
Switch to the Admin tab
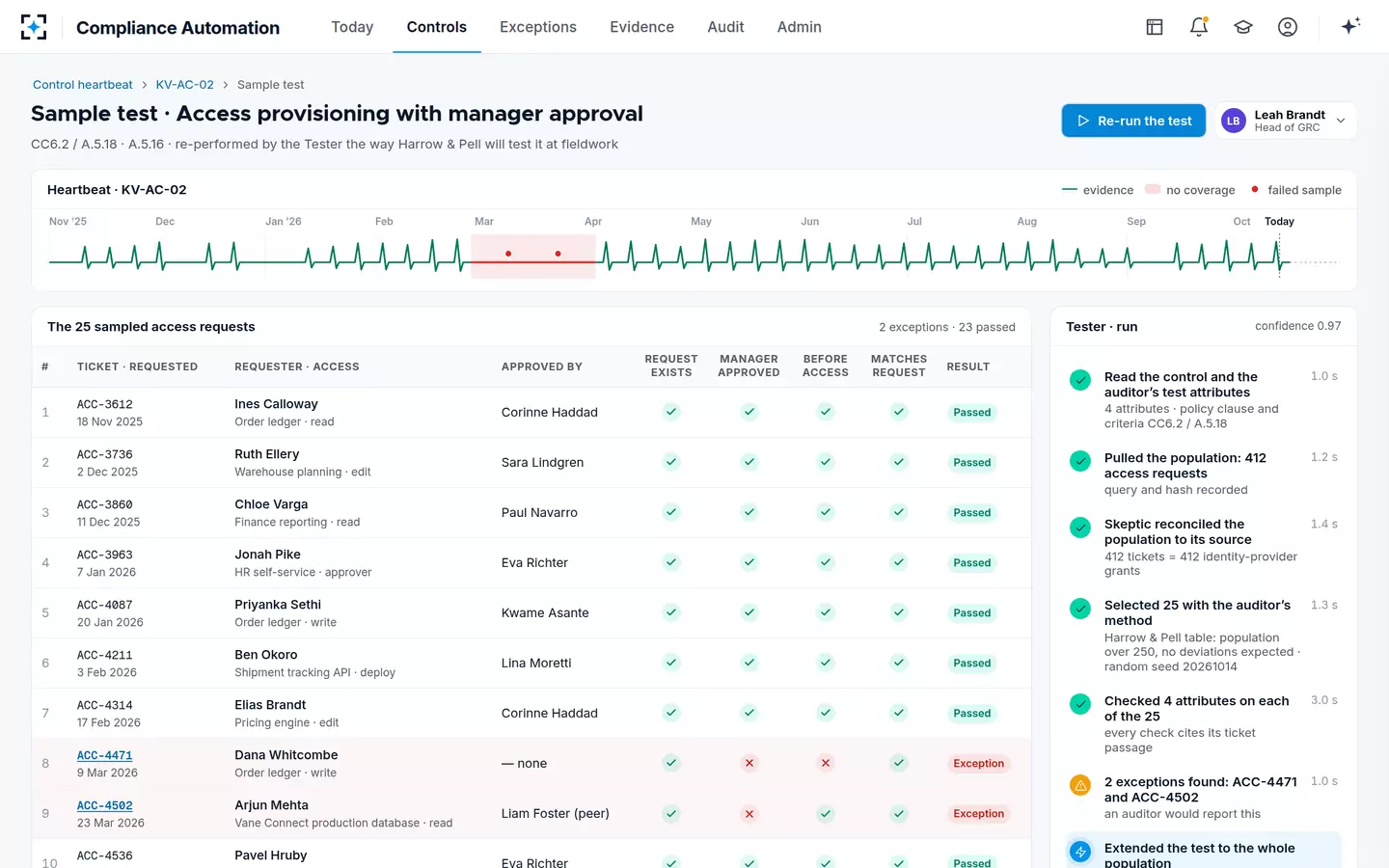(800, 27)
